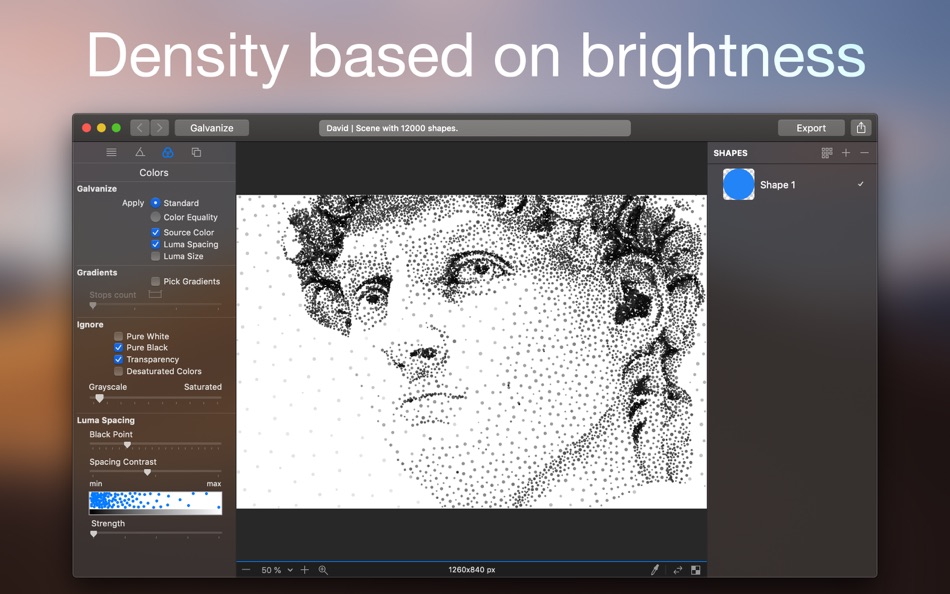950x594 pixels.
Task: Click the stippled David canvas image
Action: click(471, 352)
